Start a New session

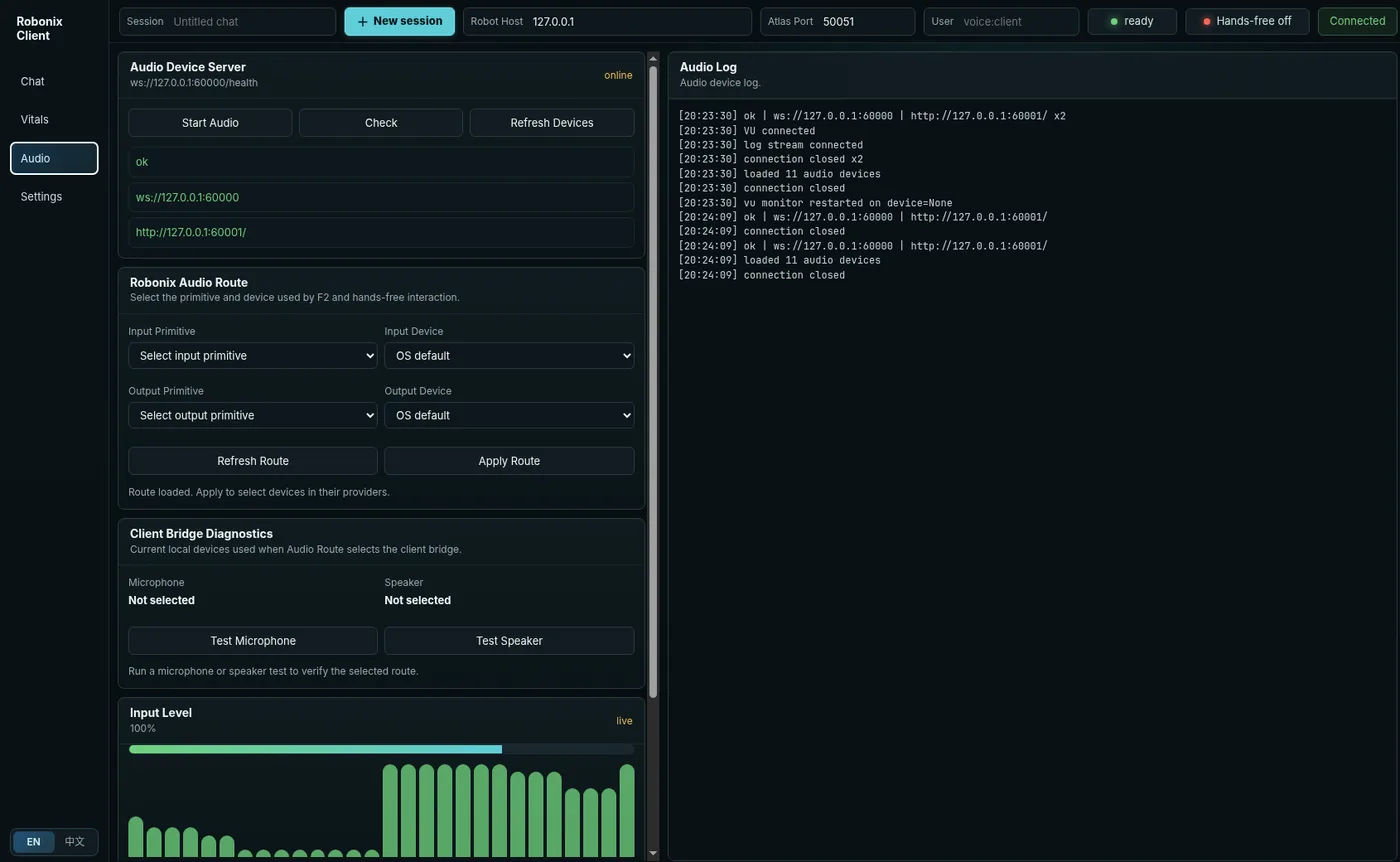tap(399, 22)
